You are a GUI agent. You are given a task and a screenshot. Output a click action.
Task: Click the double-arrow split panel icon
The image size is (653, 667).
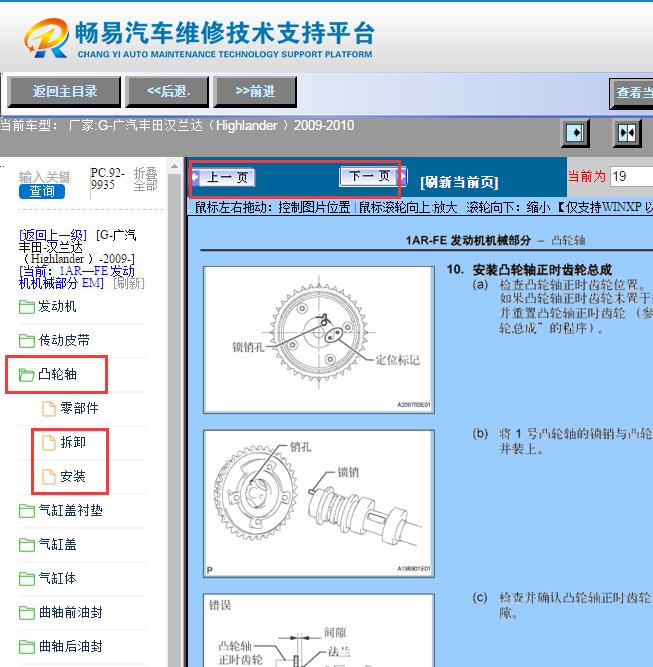(627, 133)
